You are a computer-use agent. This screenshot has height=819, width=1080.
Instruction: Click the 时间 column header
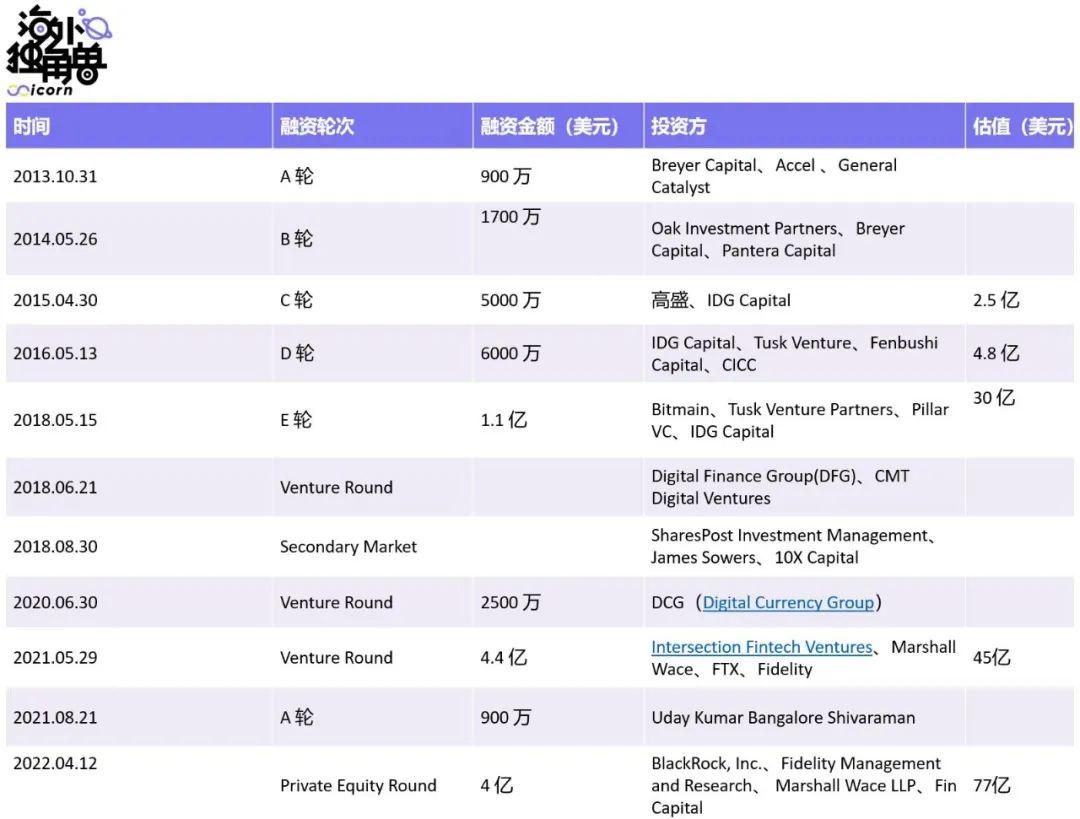tap(31, 126)
